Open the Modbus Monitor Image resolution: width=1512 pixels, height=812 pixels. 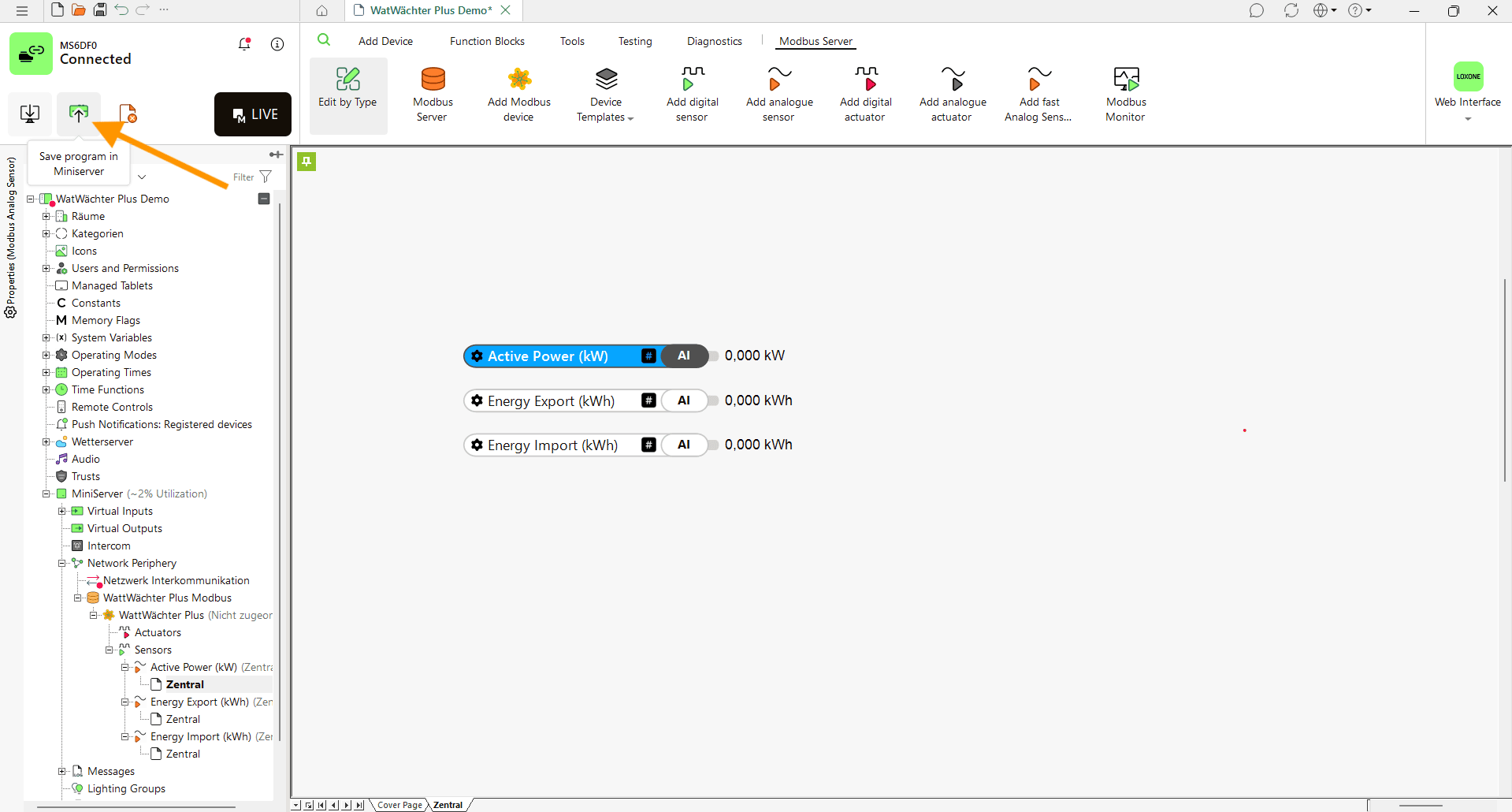[1126, 95]
